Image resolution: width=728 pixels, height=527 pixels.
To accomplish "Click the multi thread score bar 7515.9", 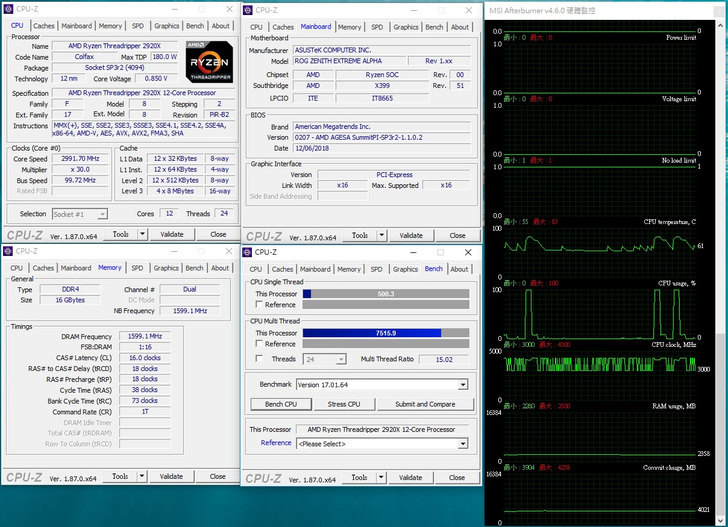I will coord(385,333).
